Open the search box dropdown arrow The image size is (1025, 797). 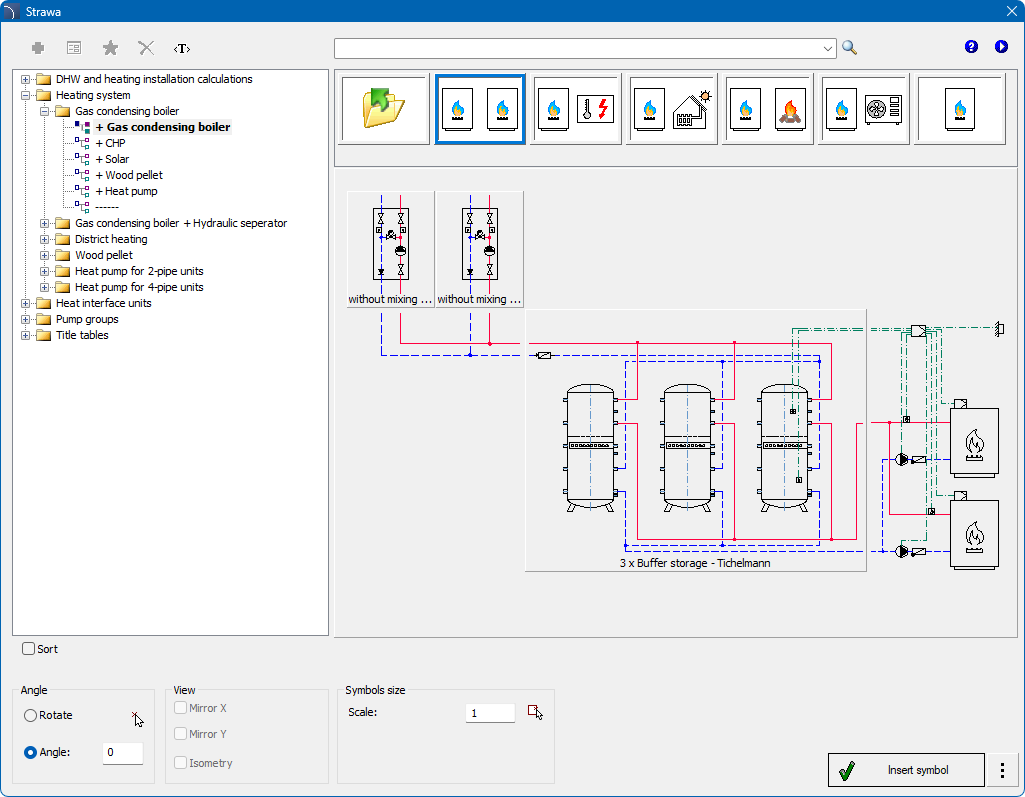[x=828, y=48]
